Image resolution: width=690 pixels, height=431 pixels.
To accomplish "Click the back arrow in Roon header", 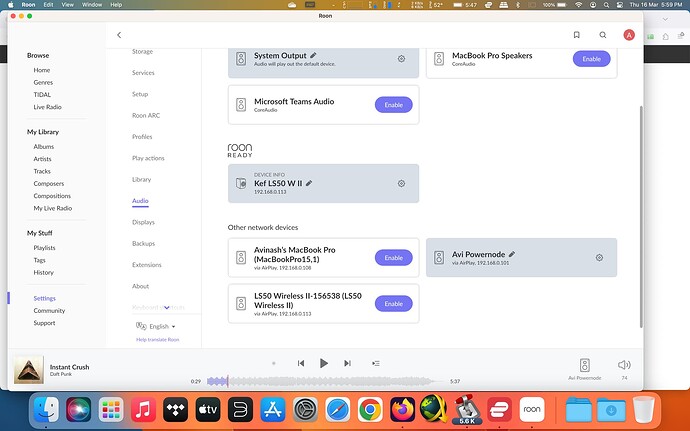I will point(119,35).
